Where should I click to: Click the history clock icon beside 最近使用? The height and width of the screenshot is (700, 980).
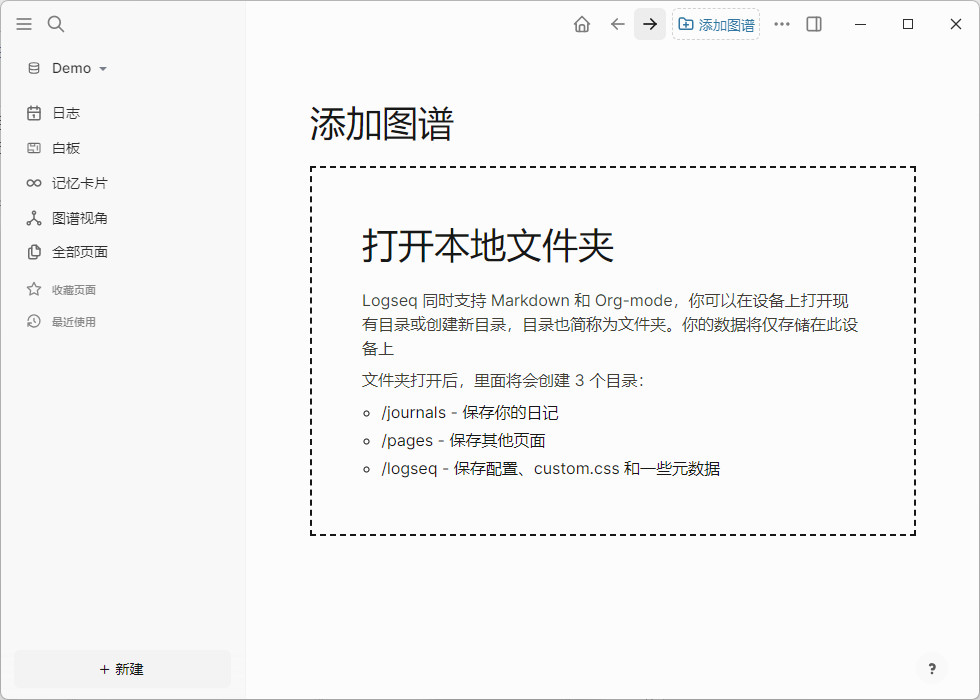pos(34,322)
